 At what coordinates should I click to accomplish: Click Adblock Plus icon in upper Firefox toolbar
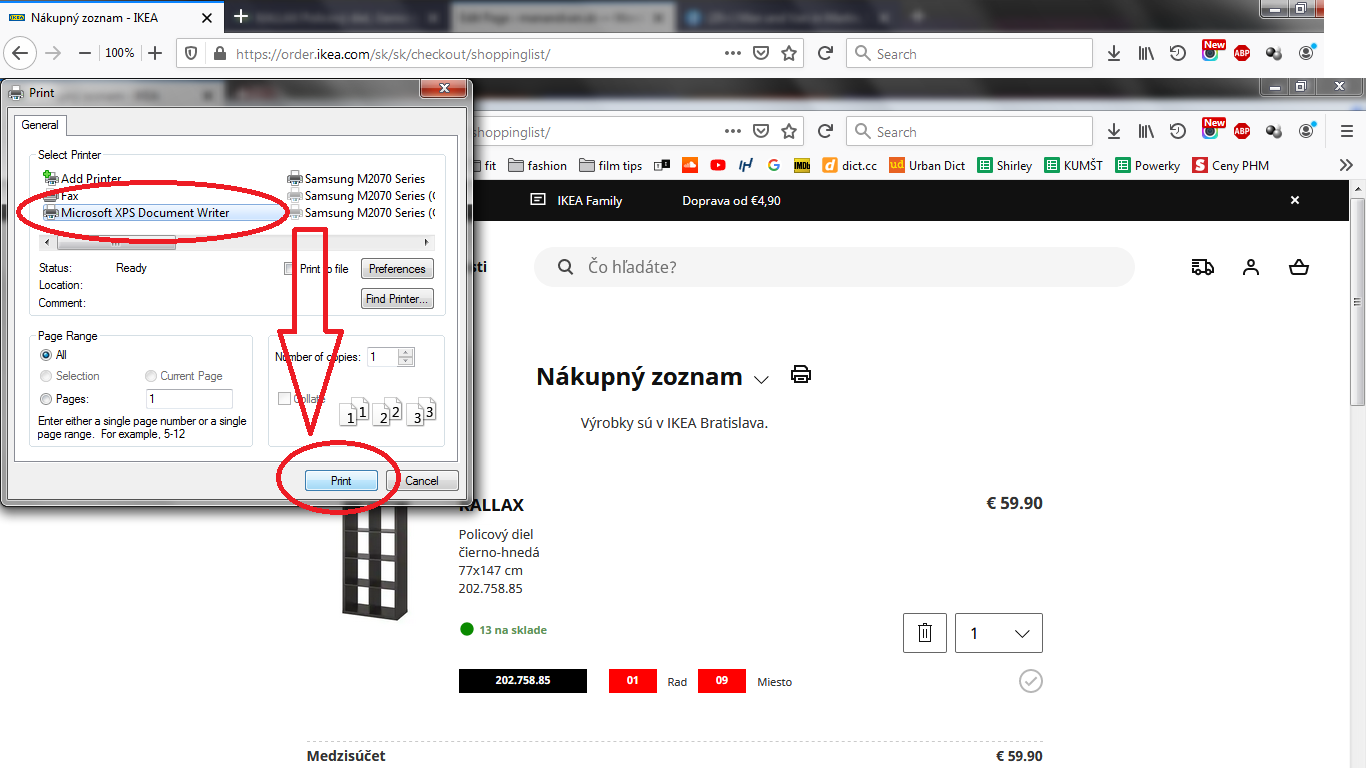point(1242,54)
